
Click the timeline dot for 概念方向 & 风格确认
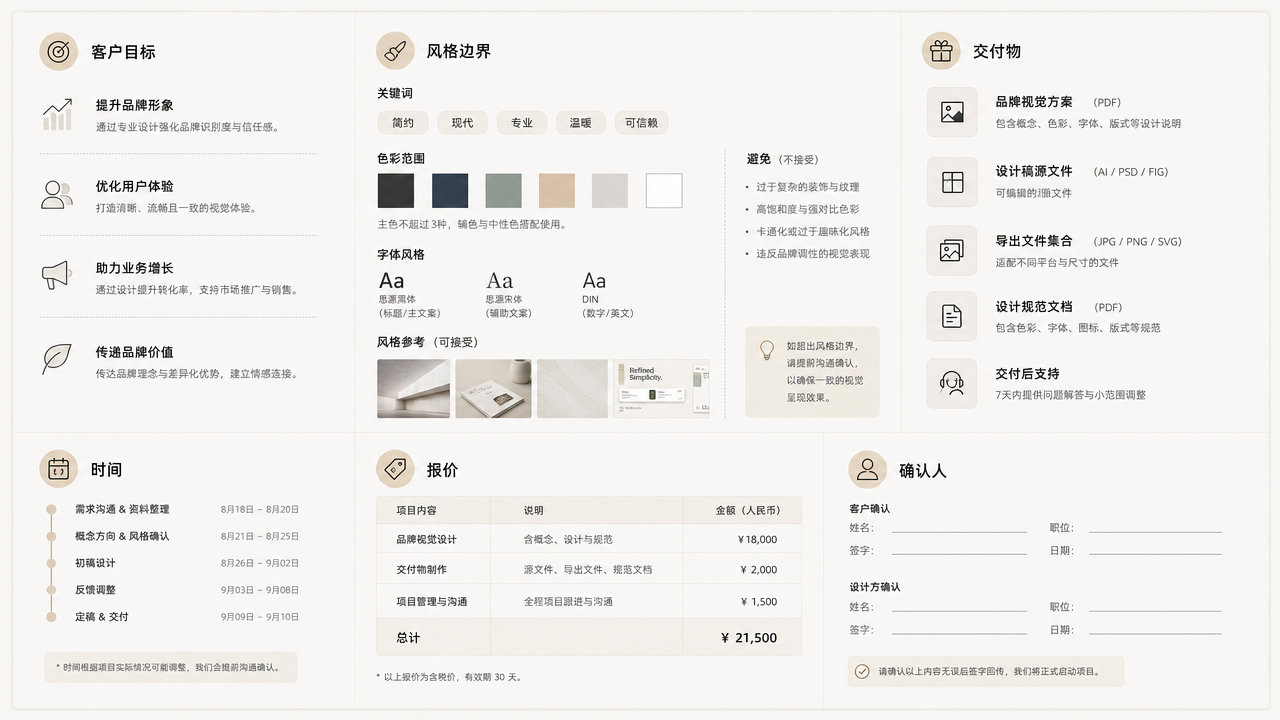(51, 536)
